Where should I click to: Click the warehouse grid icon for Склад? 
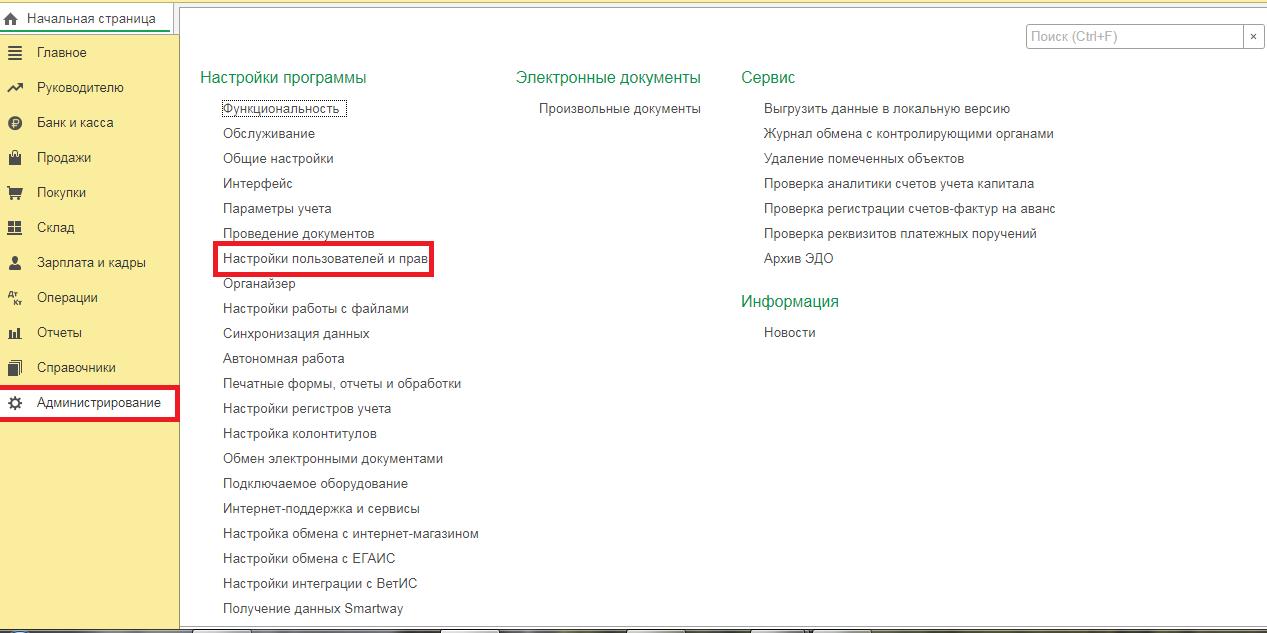click(x=15, y=228)
